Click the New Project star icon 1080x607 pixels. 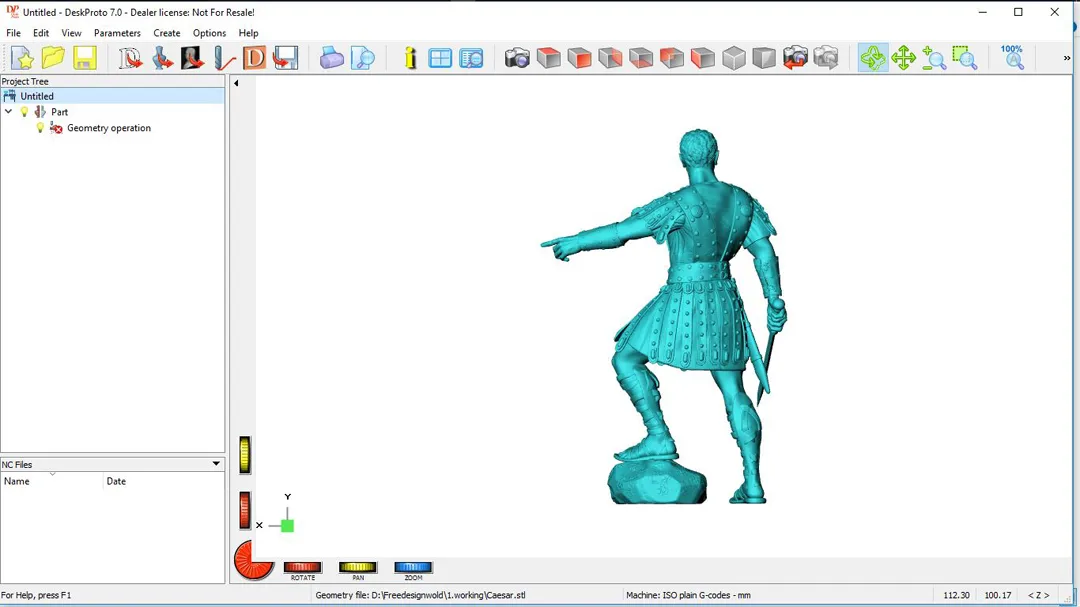22,58
